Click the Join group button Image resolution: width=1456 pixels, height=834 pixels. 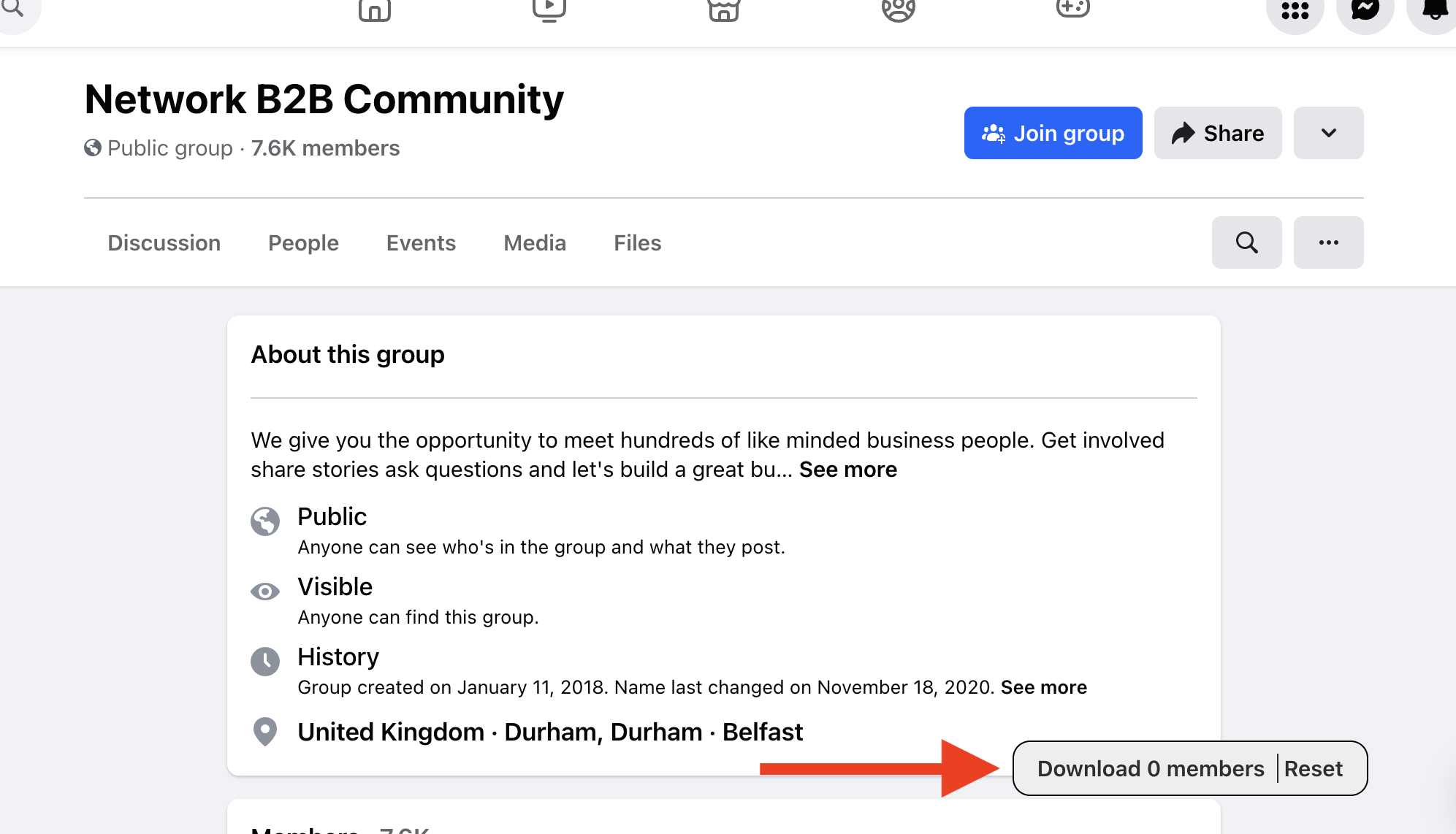1053,132
